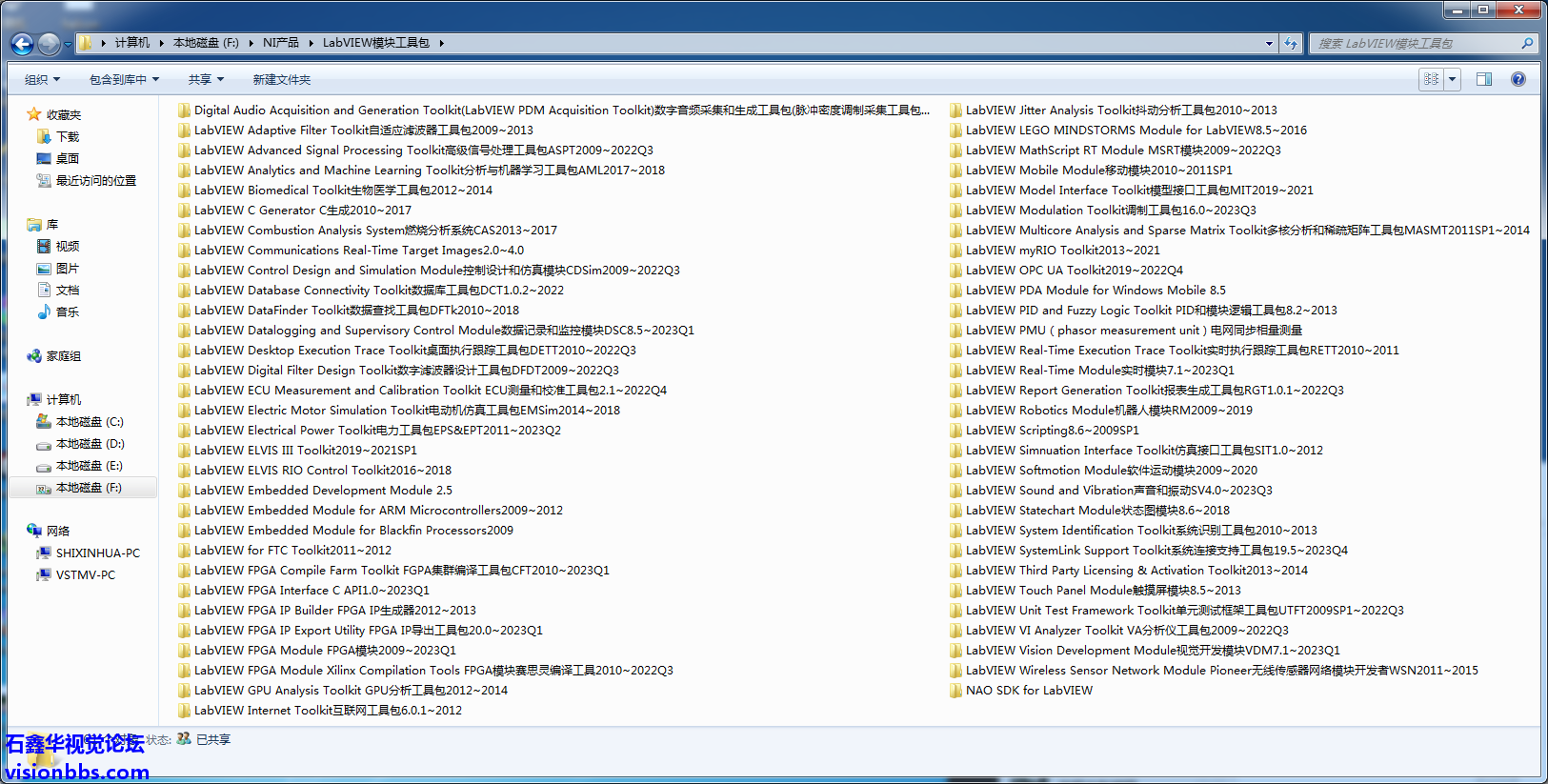This screenshot has width=1548, height=784.
Task: Open 本地磁盘 (E:) in navigation pane
Action: pos(90,465)
